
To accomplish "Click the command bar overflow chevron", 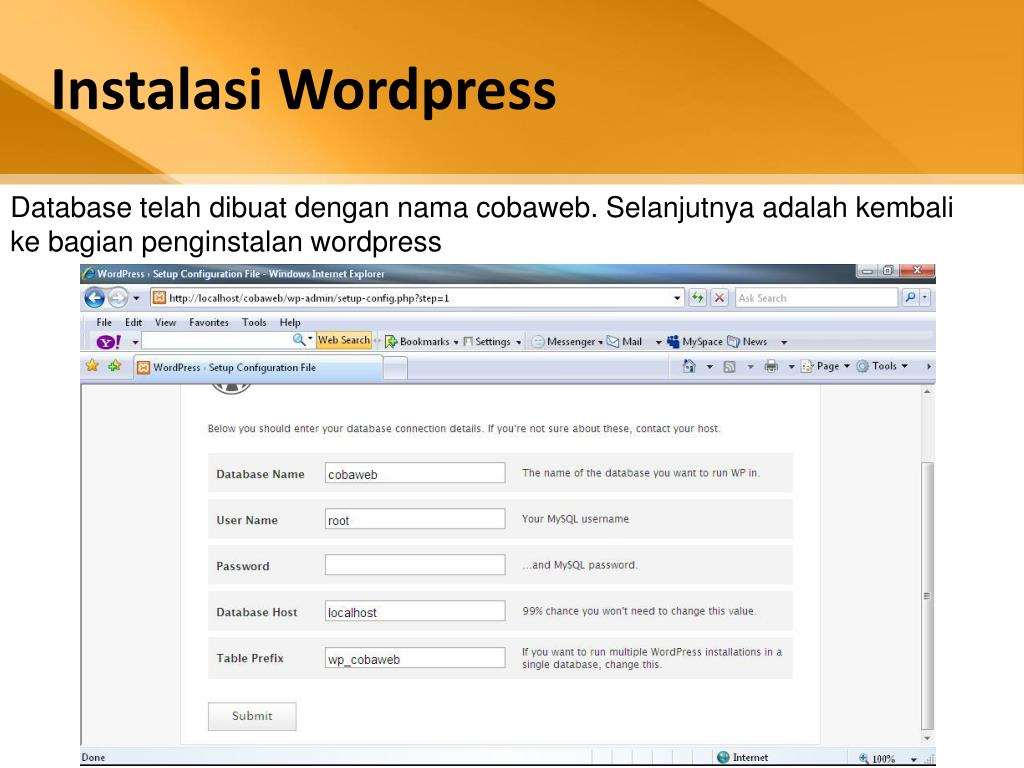I will 929,367.
